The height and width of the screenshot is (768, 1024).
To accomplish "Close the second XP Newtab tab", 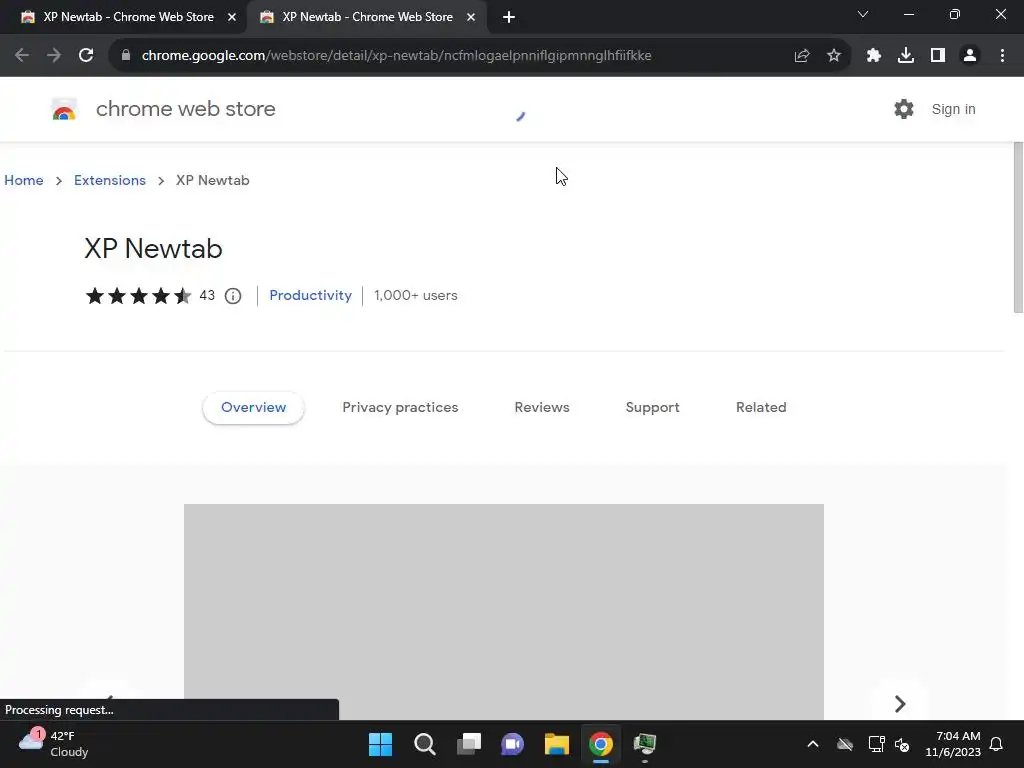I will [x=471, y=17].
